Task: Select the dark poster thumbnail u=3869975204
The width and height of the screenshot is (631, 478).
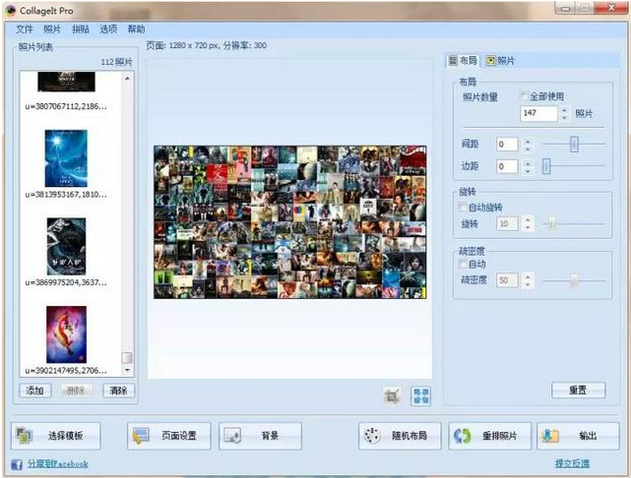Action: click(66, 247)
